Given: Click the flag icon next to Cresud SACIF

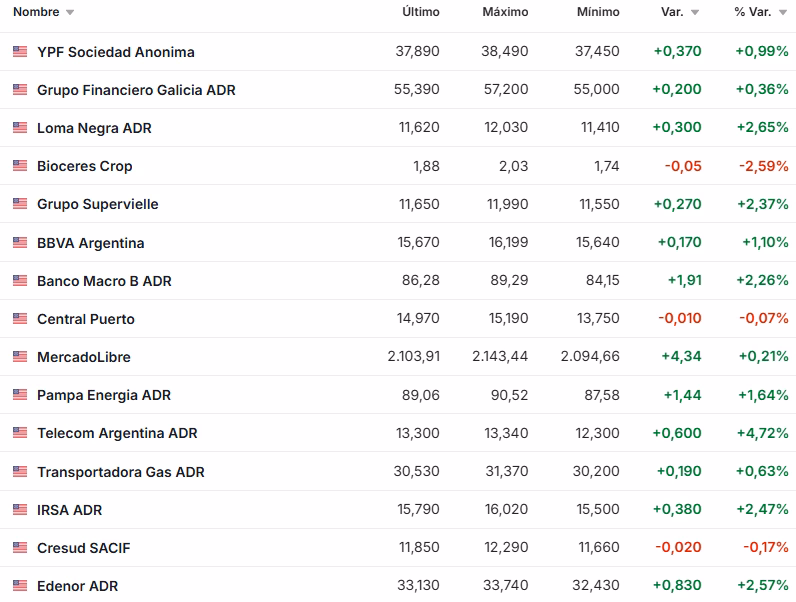Looking at the screenshot, I should click(x=20, y=548).
